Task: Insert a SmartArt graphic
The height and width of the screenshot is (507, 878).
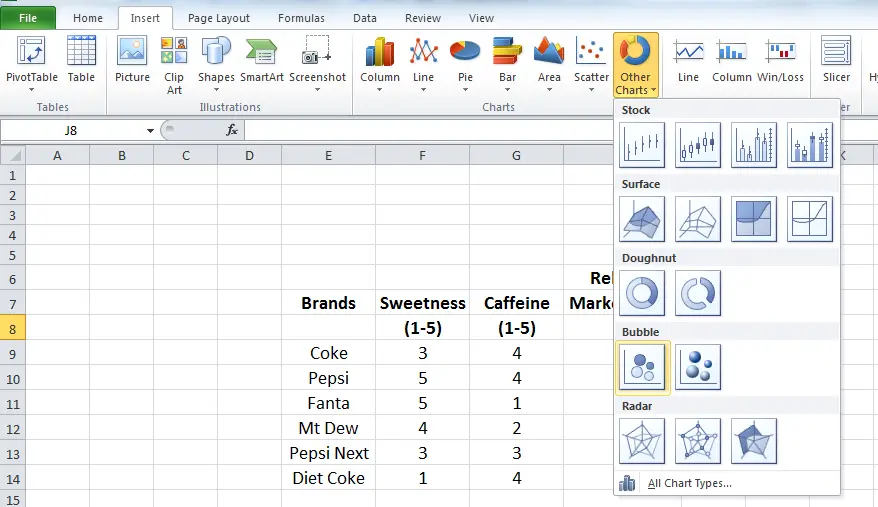Action: point(261,59)
